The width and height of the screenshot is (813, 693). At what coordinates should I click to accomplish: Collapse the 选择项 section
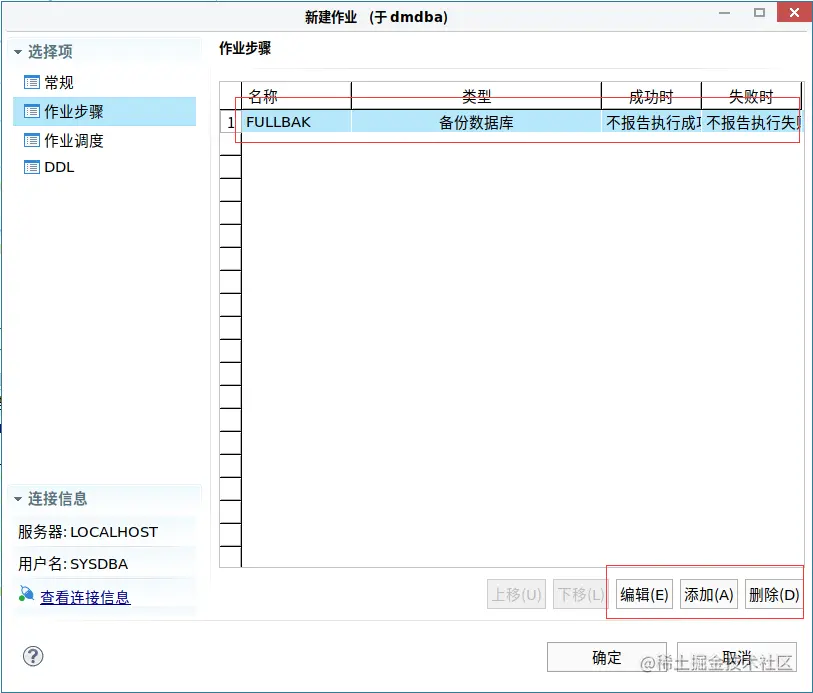16,51
